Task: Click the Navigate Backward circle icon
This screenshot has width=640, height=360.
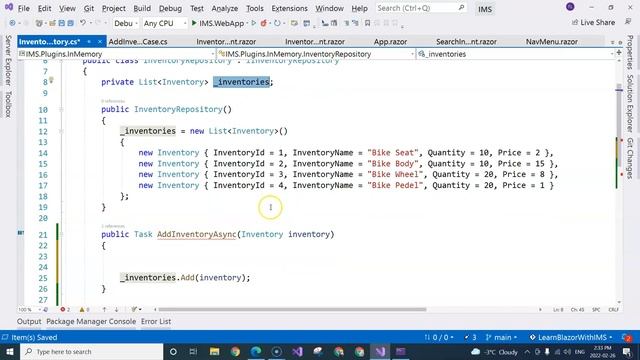Action: point(12,23)
